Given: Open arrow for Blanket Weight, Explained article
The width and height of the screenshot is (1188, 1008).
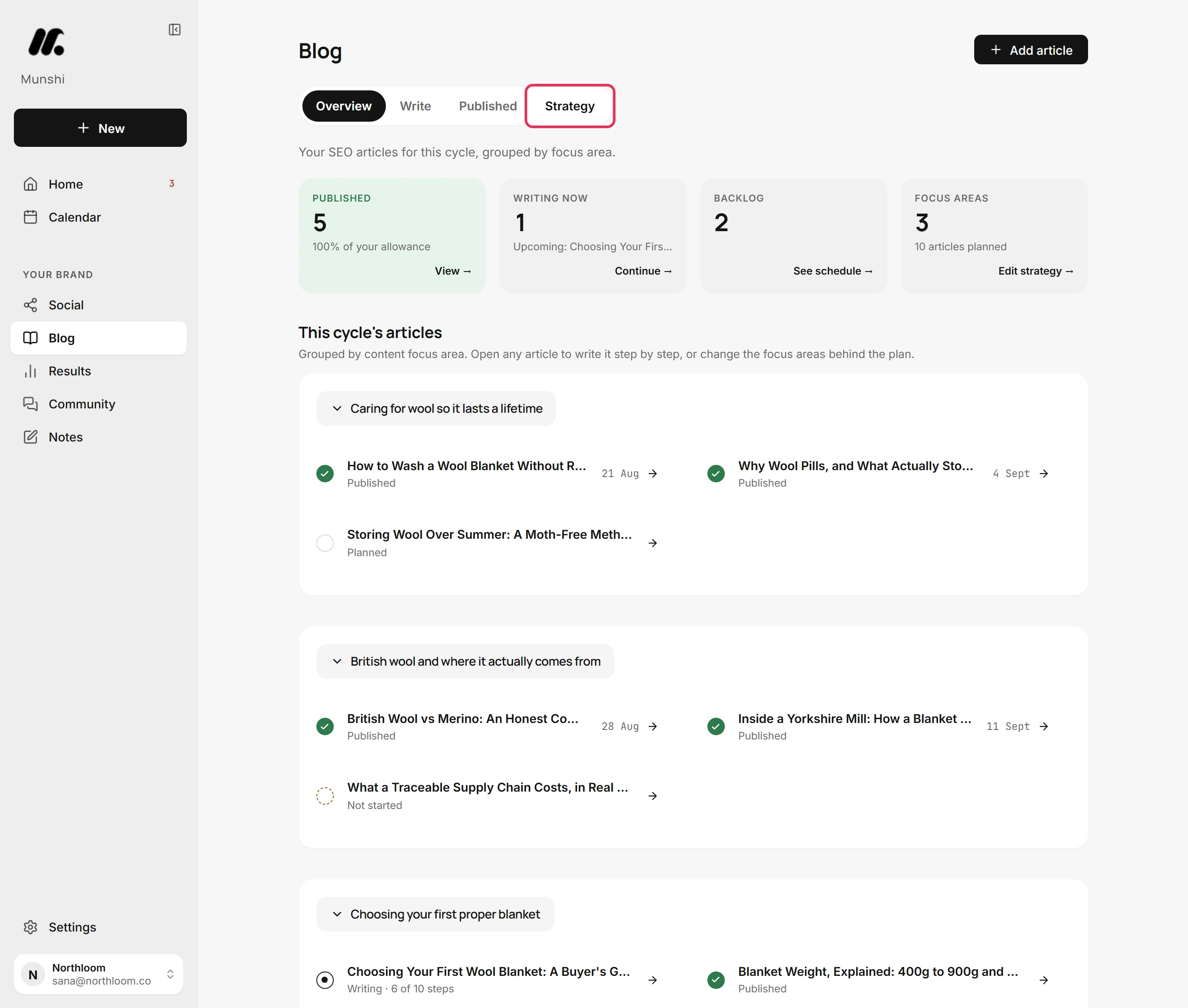Looking at the screenshot, I should [x=1044, y=980].
